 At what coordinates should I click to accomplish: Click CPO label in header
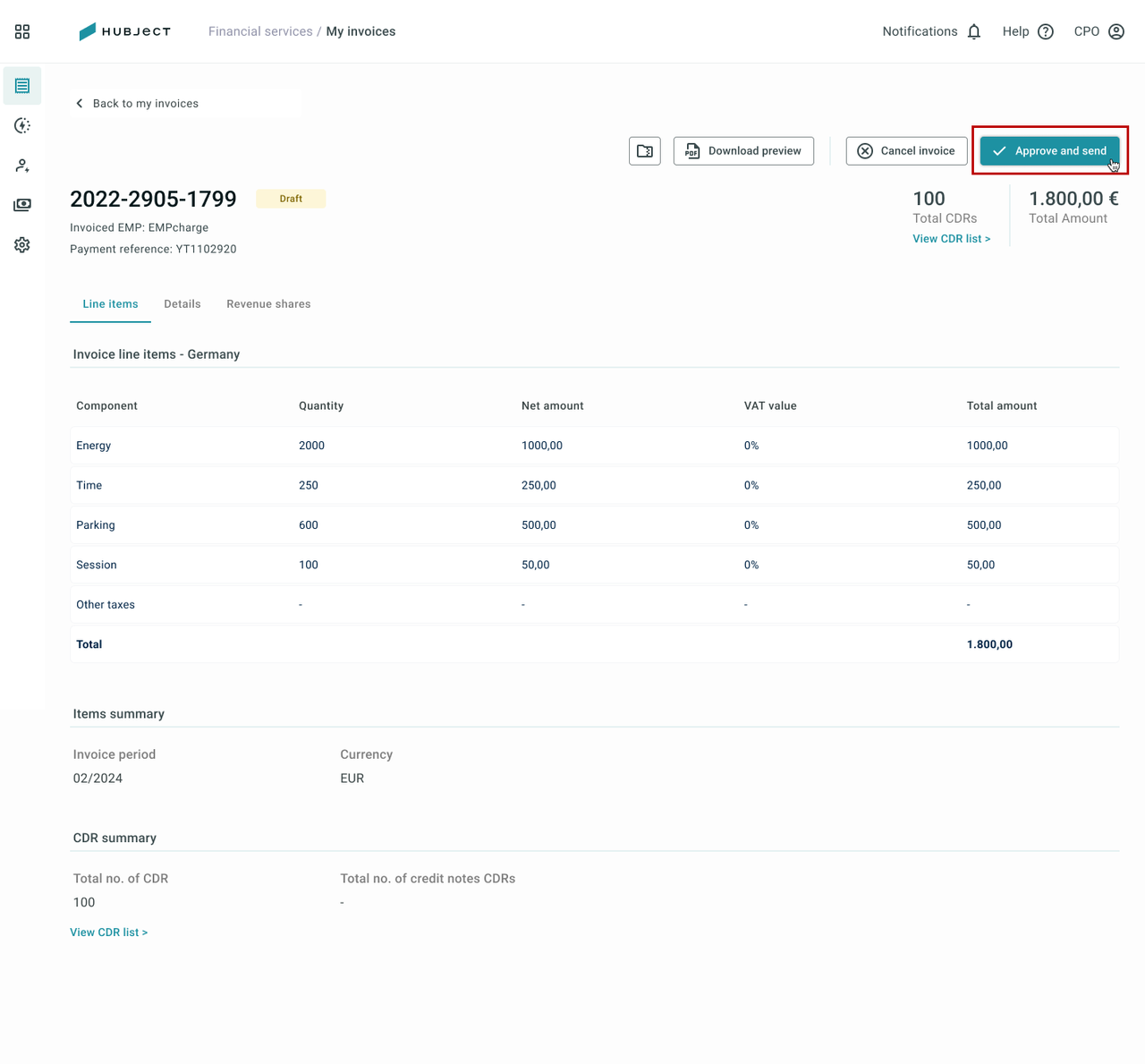[x=1087, y=31]
